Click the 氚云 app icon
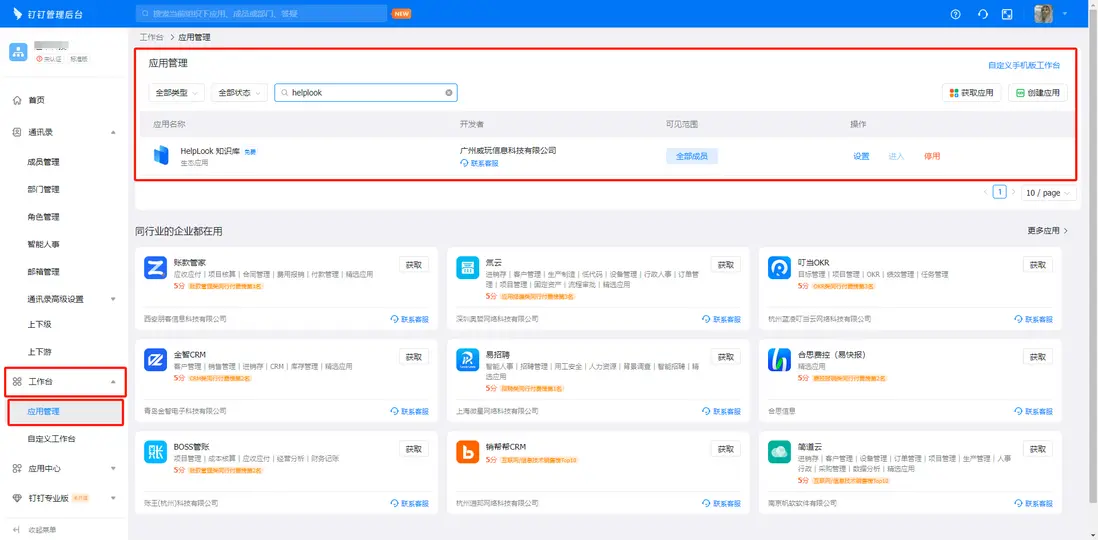Viewport: 1098px width, 540px height. click(x=467, y=268)
